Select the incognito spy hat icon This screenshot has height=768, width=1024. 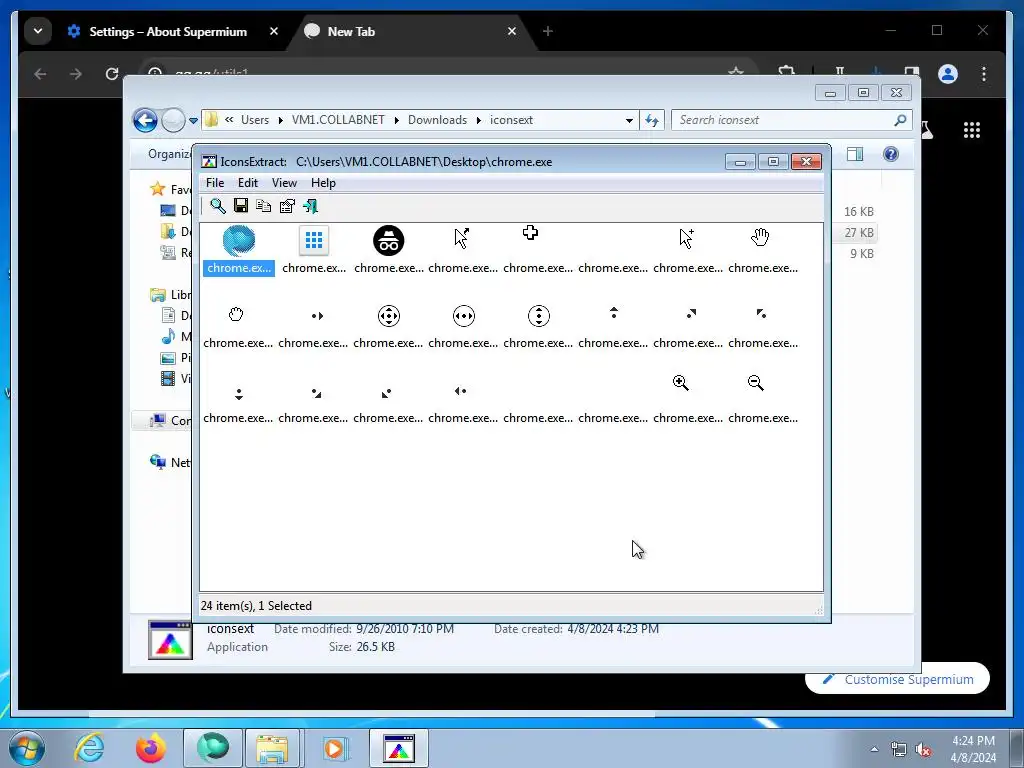pos(389,240)
